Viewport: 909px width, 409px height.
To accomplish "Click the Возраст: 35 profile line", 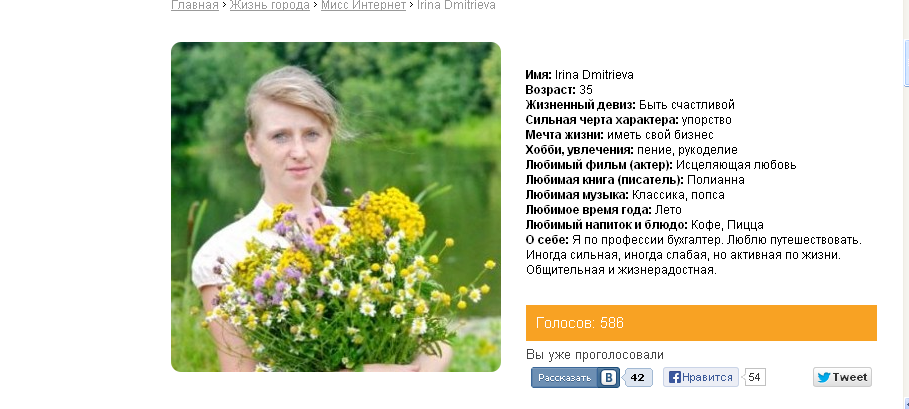I will point(559,90).
